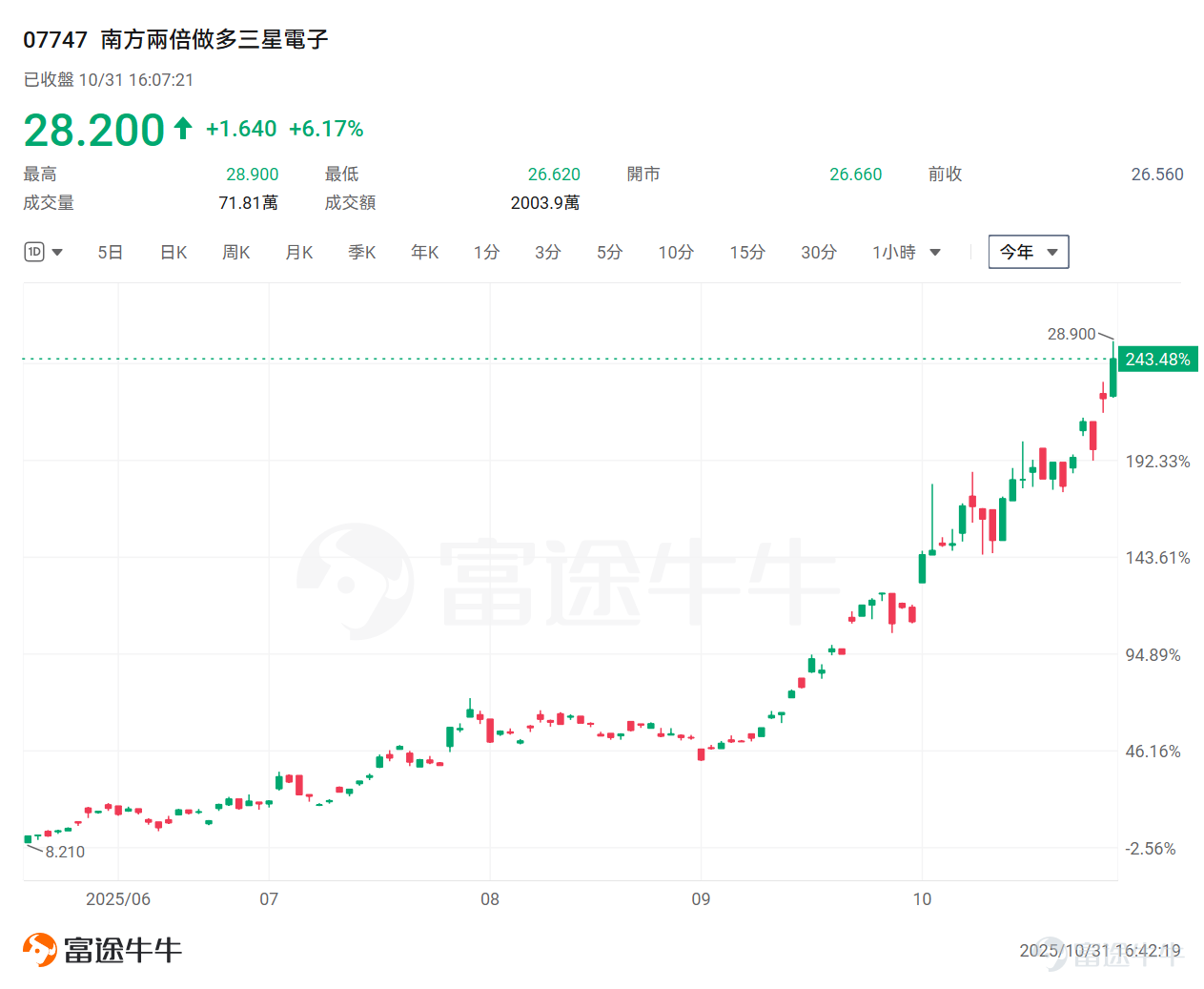Click the 28.900 high label on chart

coord(1071,334)
